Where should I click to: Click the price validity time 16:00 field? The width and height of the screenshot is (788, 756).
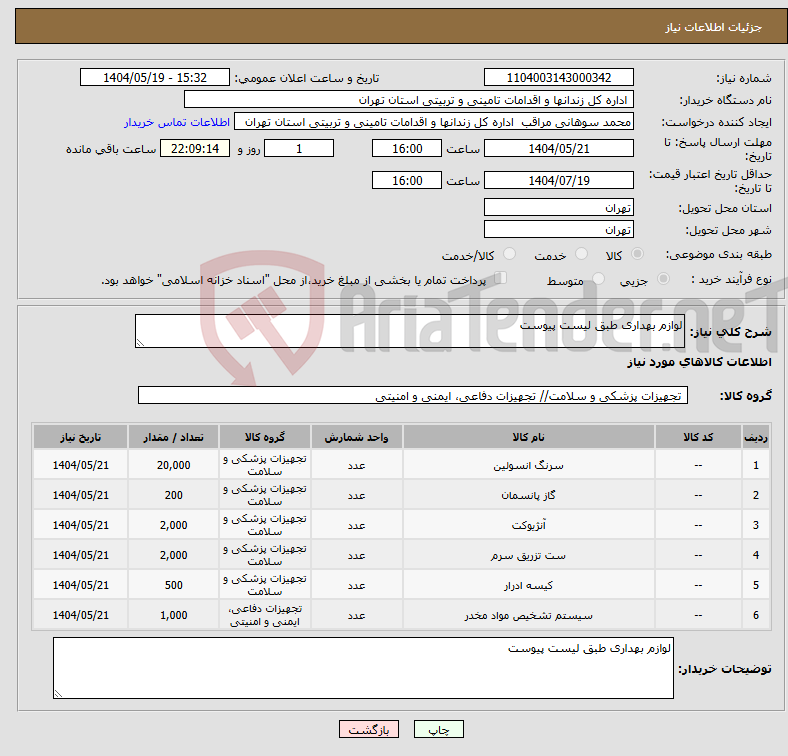(x=407, y=180)
